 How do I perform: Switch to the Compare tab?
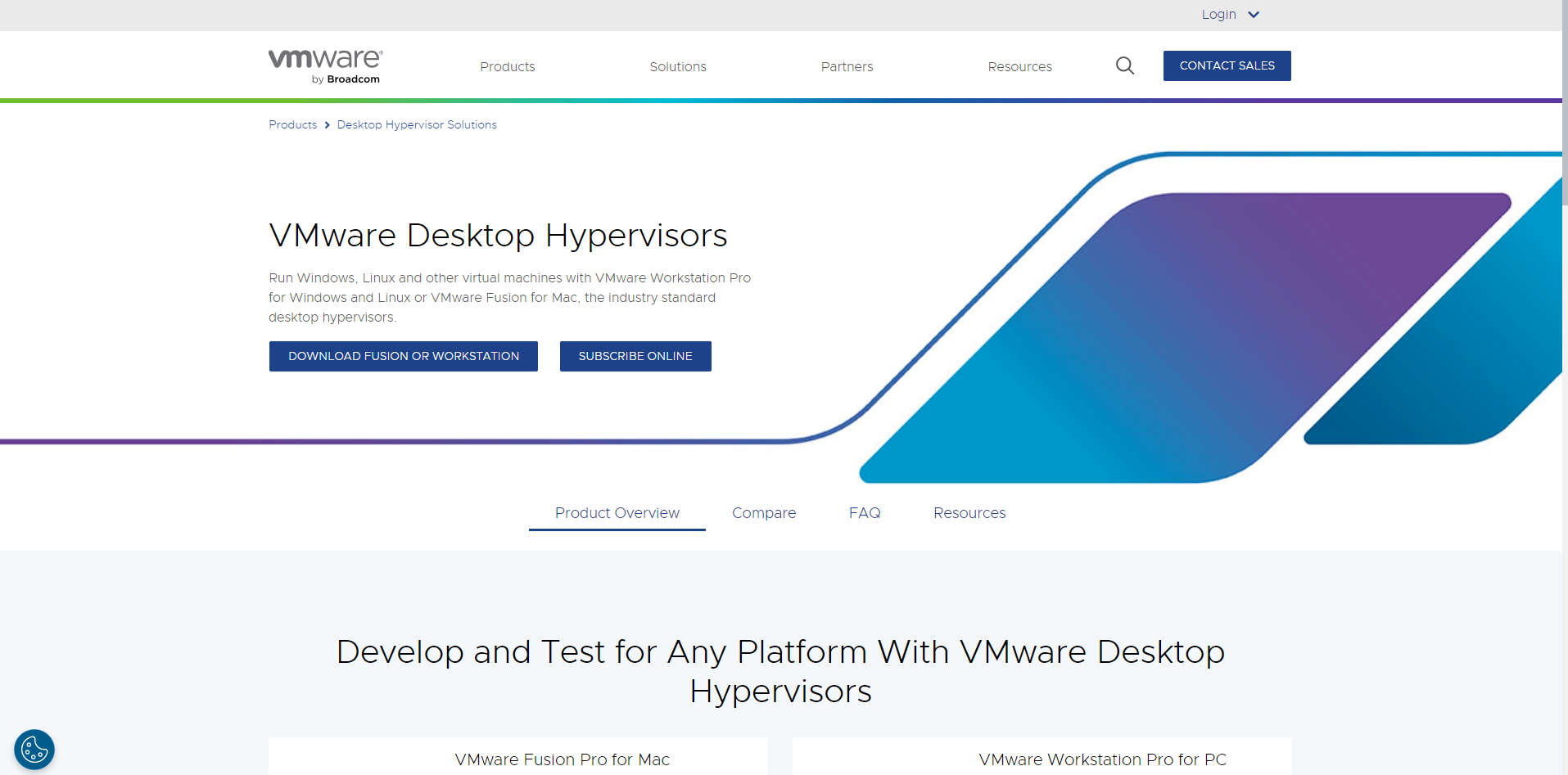(x=764, y=513)
